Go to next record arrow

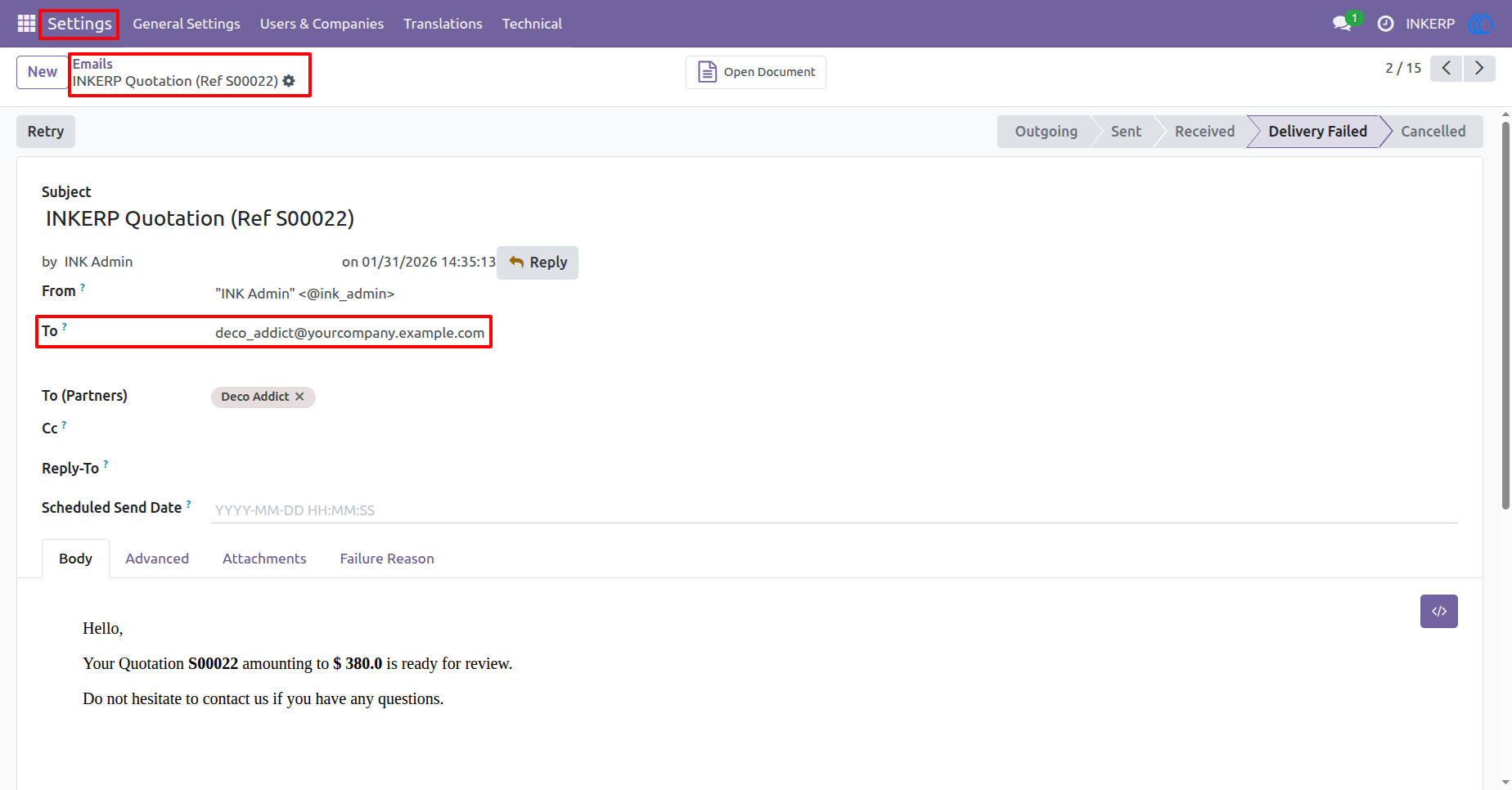[1479, 68]
